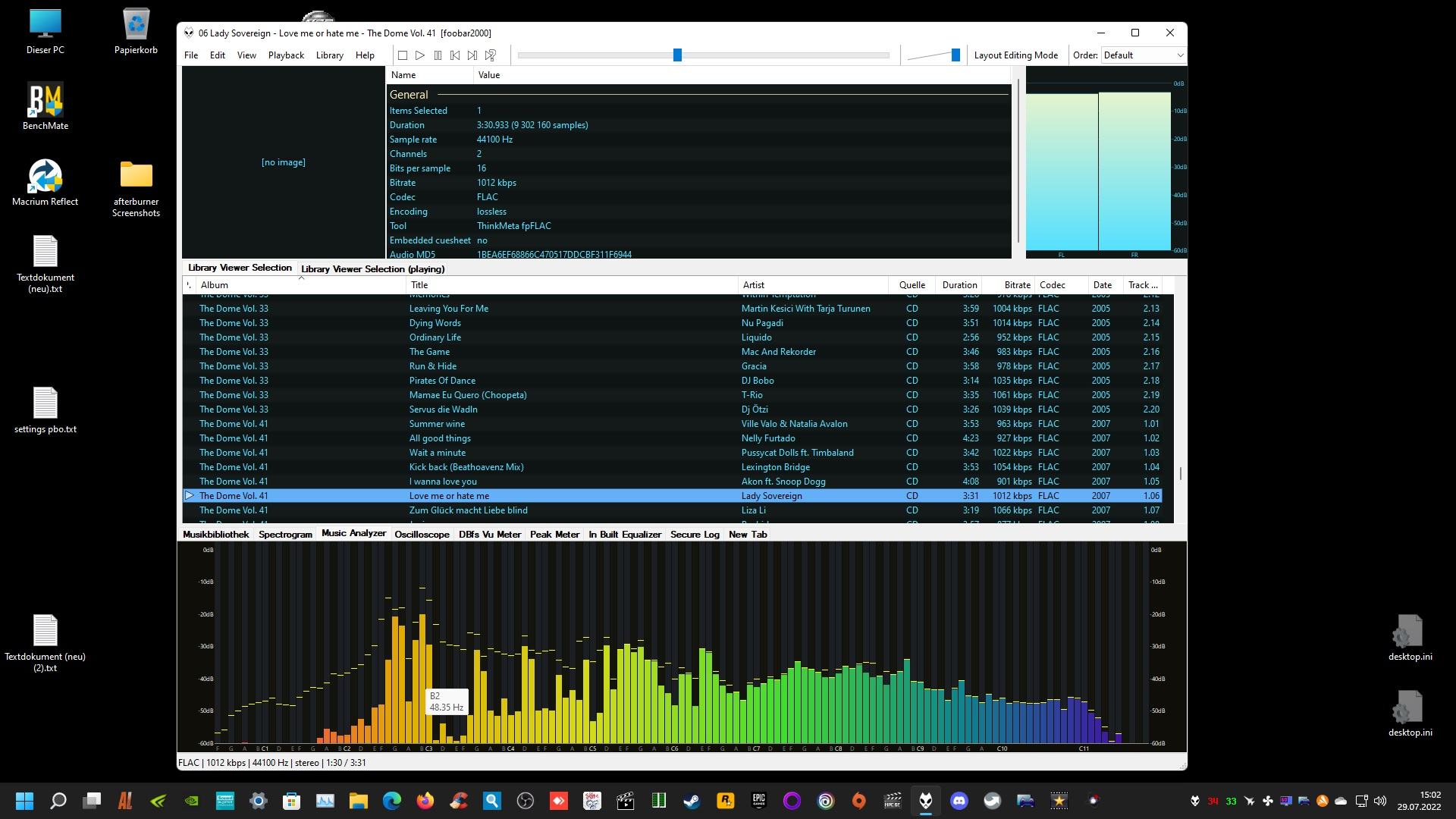Sort playlist by Date column header
The width and height of the screenshot is (1456, 819).
coord(1106,285)
